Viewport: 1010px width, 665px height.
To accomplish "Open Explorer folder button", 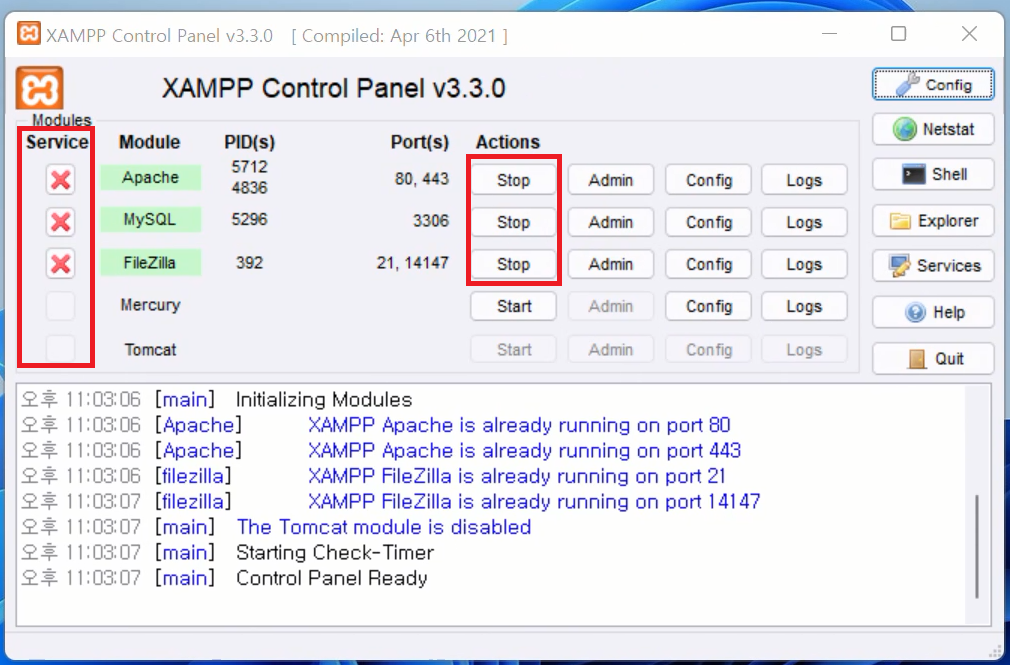I will (933, 221).
